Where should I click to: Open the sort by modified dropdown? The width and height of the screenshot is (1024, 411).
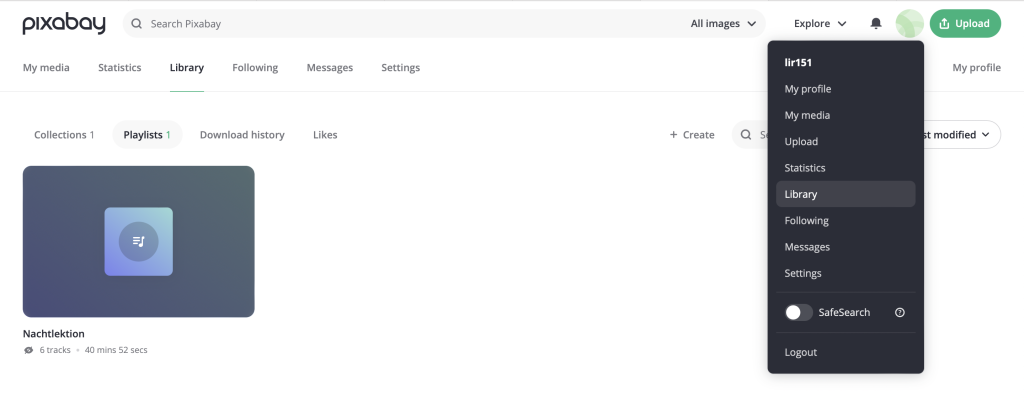click(x=961, y=135)
